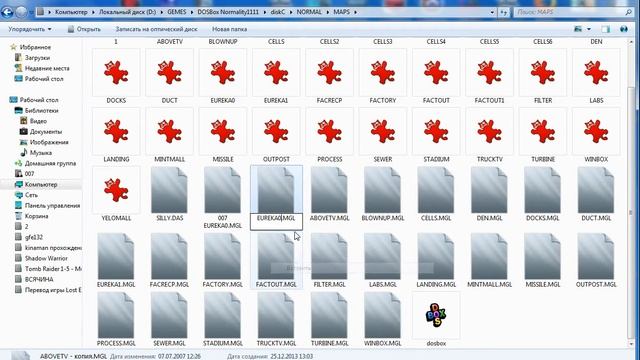Select the WINBOX red-icon file
Screen dimensions: 640x360
596,136
